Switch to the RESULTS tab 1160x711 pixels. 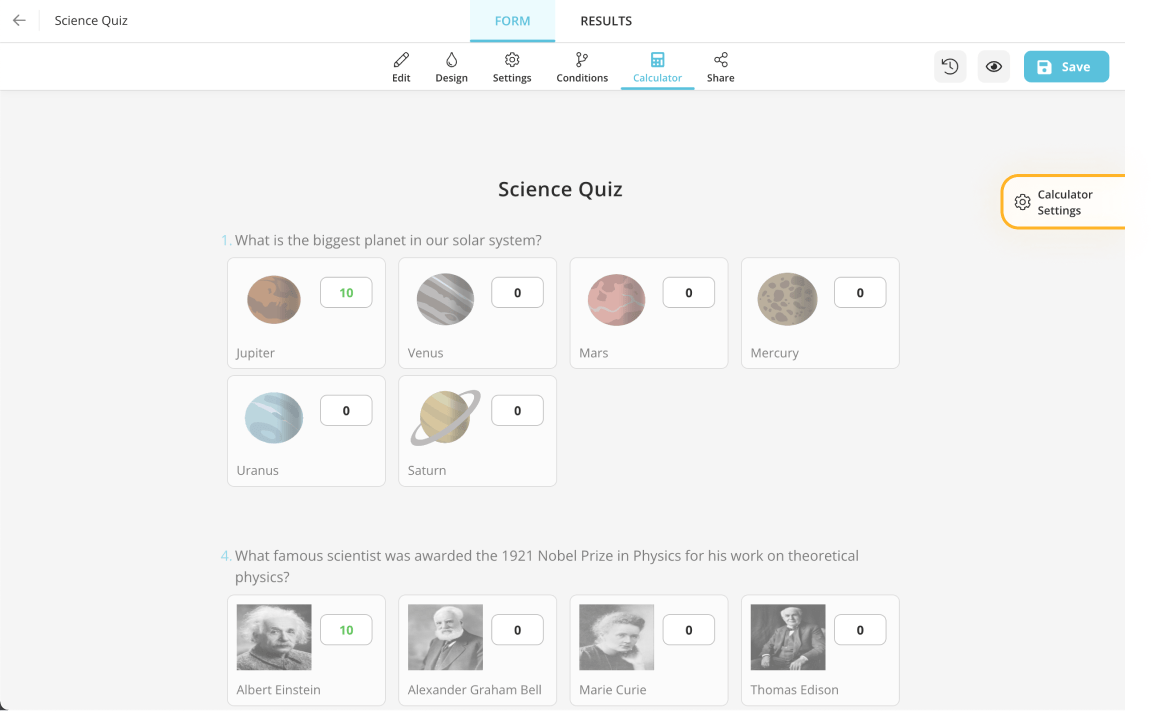(606, 21)
